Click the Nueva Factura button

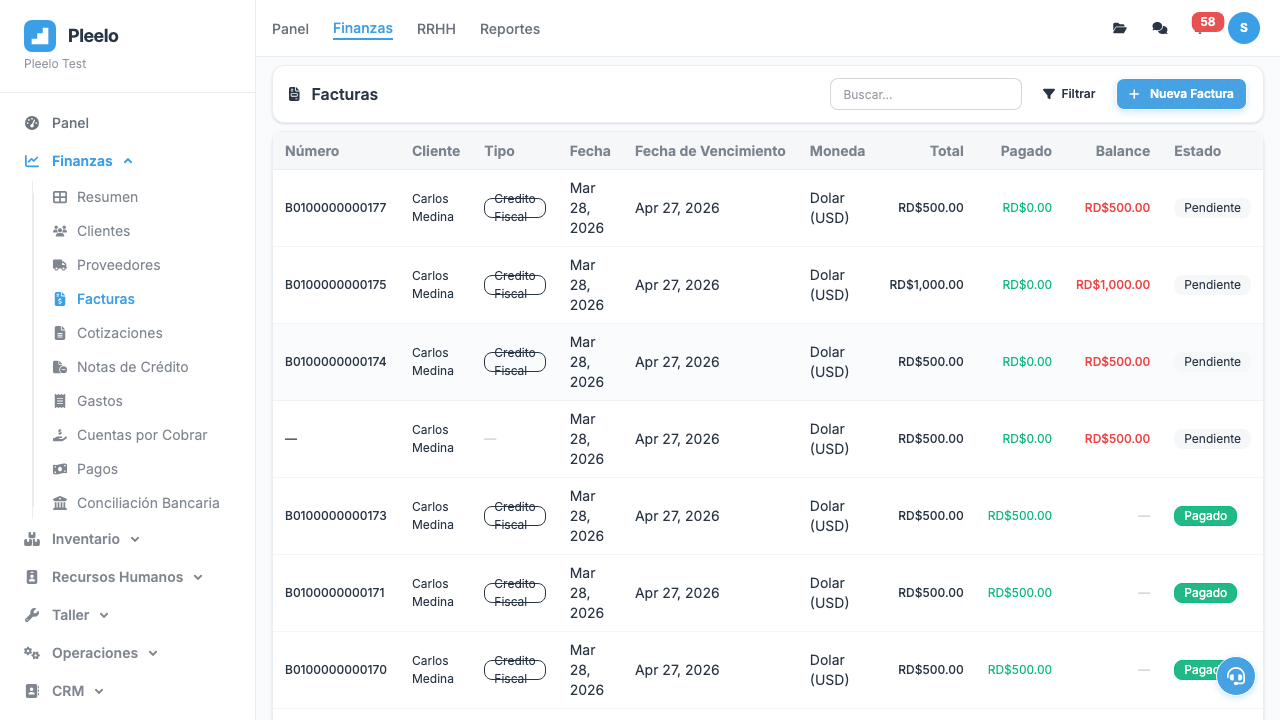[1181, 94]
